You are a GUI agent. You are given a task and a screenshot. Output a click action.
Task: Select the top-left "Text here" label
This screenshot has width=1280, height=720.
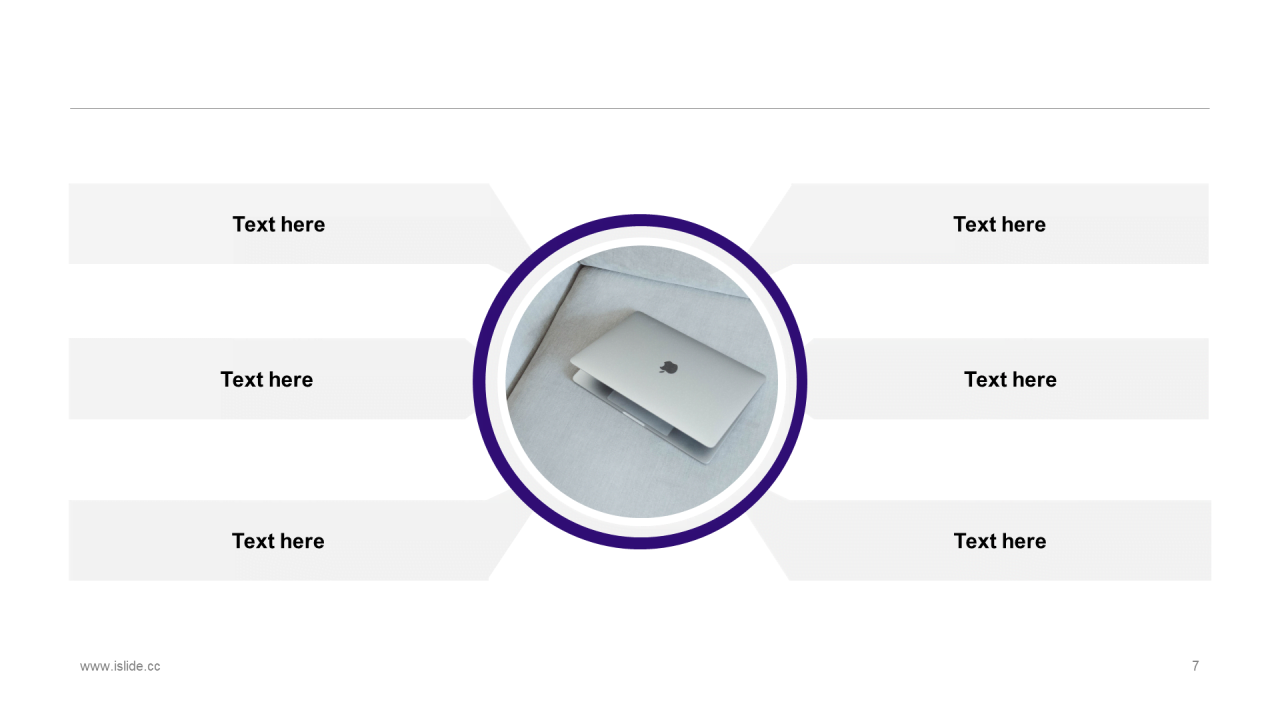coord(279,224)
